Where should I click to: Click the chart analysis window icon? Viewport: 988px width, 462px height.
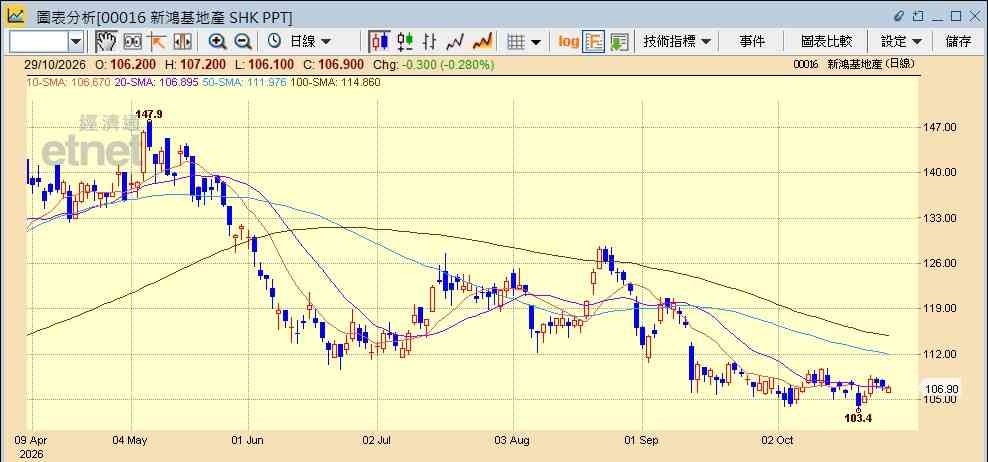(16, 16)
